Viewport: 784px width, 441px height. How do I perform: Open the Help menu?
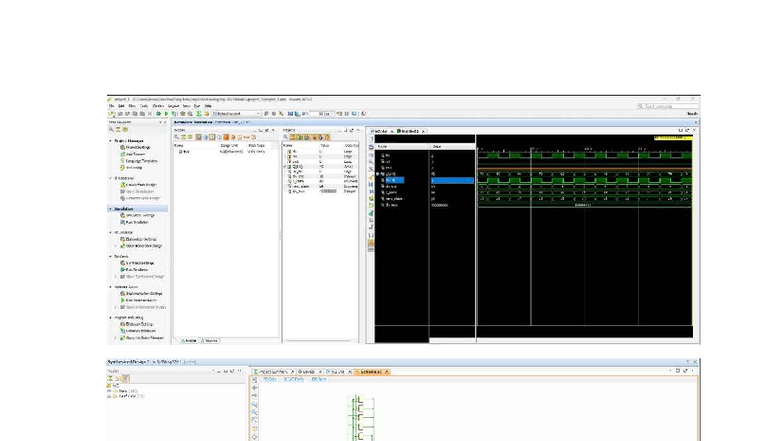pos(208,106)
